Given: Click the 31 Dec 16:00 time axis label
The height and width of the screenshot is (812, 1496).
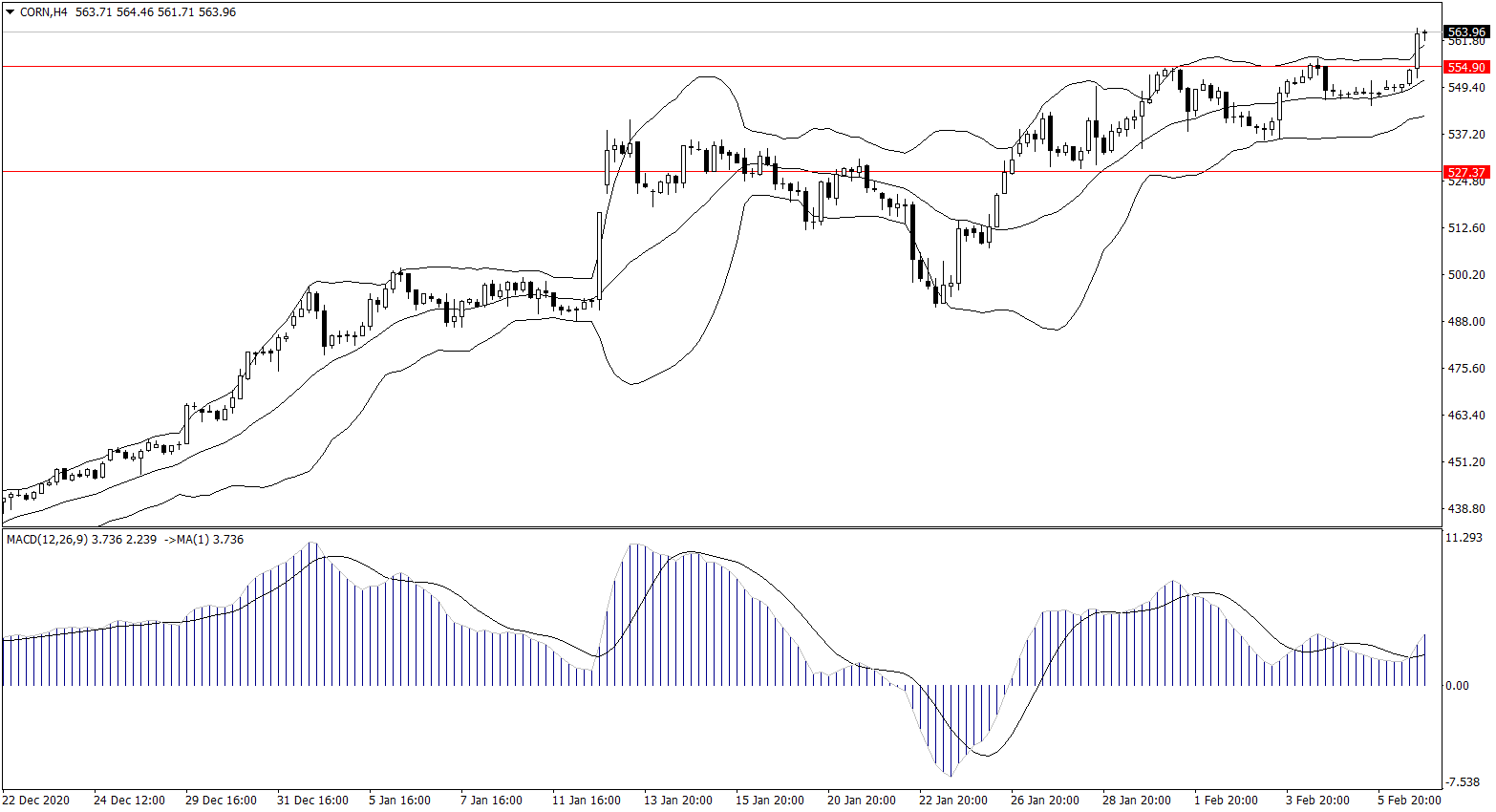Looking at the screenshot, I should (312, 801).
